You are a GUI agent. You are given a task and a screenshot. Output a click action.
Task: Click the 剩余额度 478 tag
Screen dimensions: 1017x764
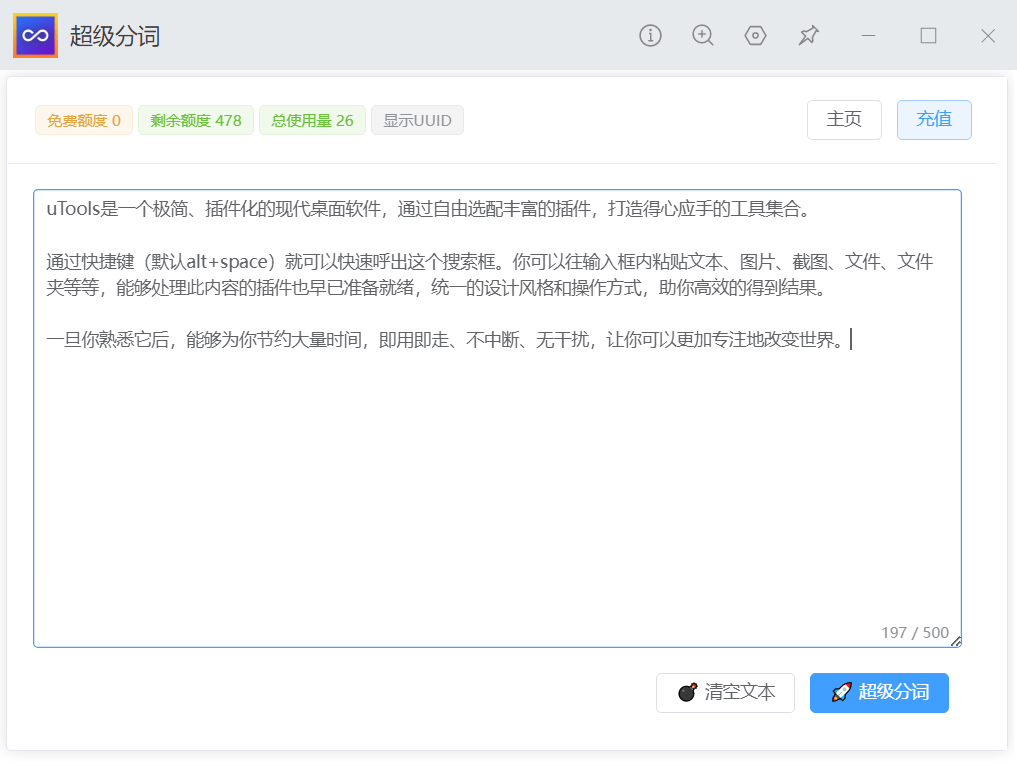(195, 121)
